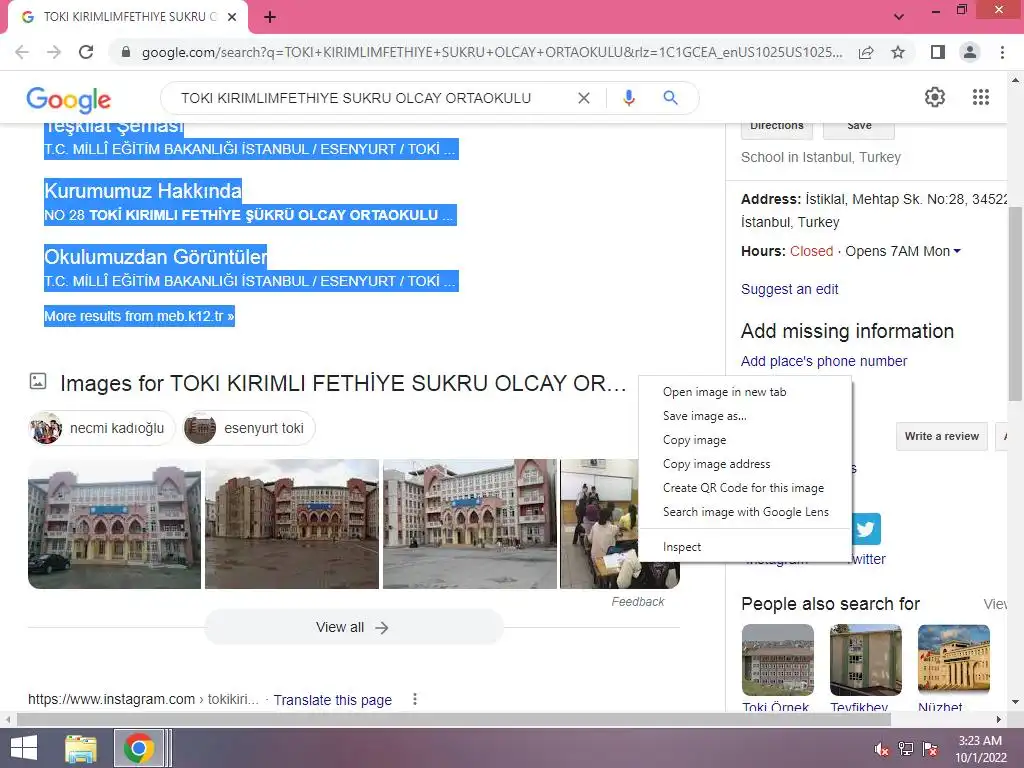
Task: Open classroom photo thumbnail
Action: [x=599, y=524]
